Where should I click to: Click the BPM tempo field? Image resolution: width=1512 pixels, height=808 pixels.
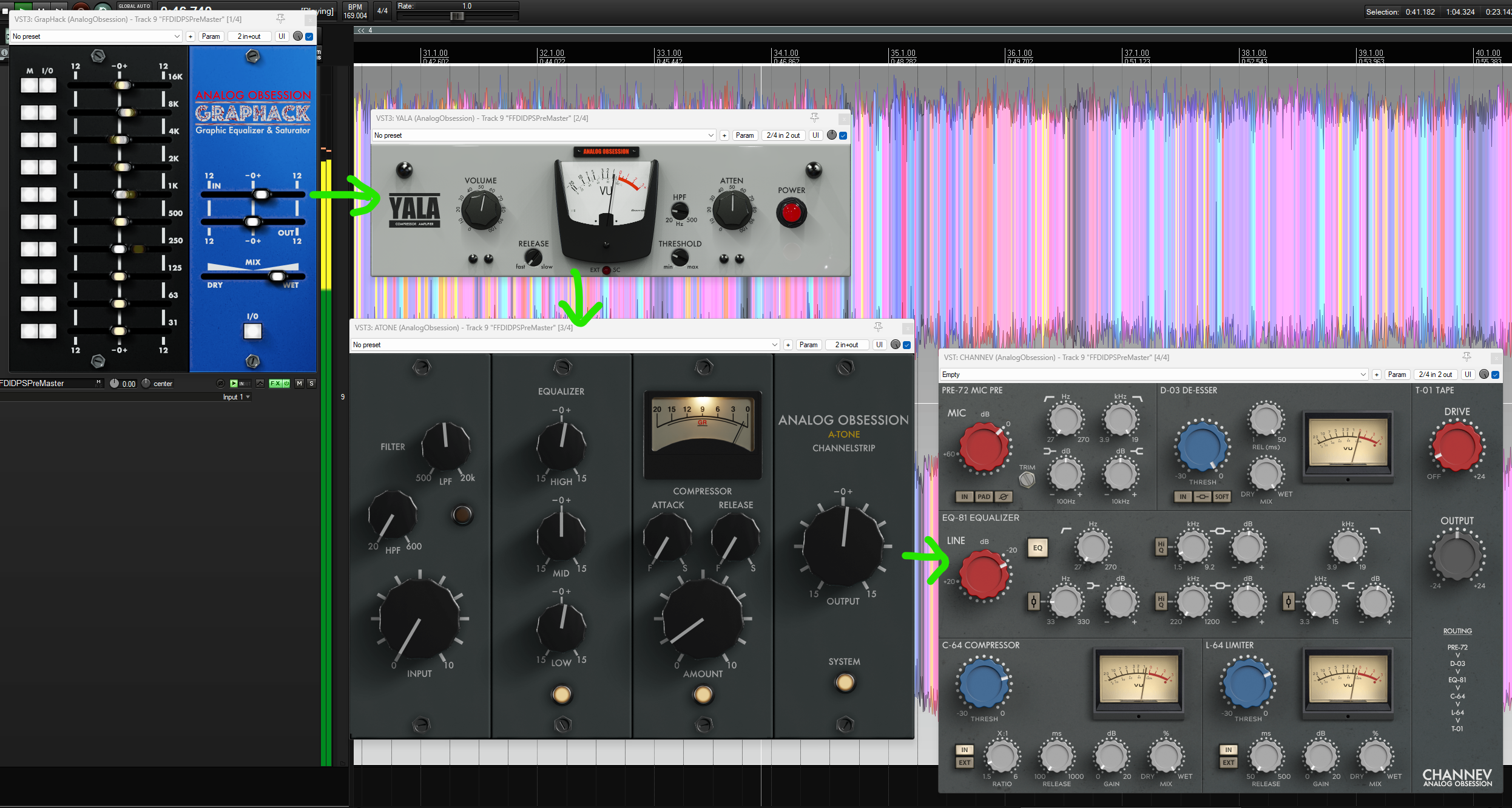[355, 12]
